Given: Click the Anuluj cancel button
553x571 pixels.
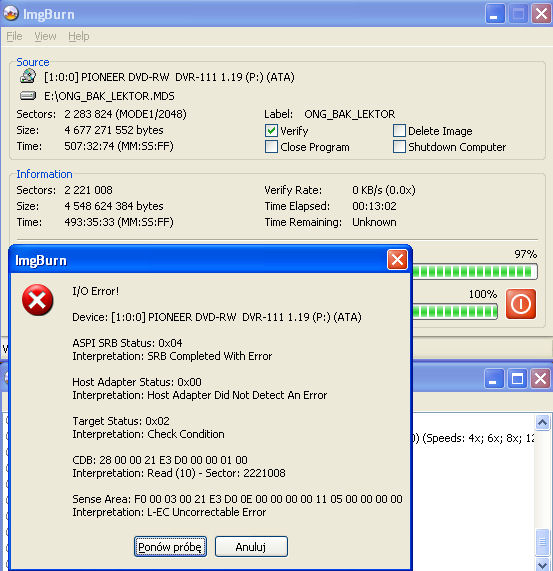Looking at the screenshot, I should tap(251, 547).
